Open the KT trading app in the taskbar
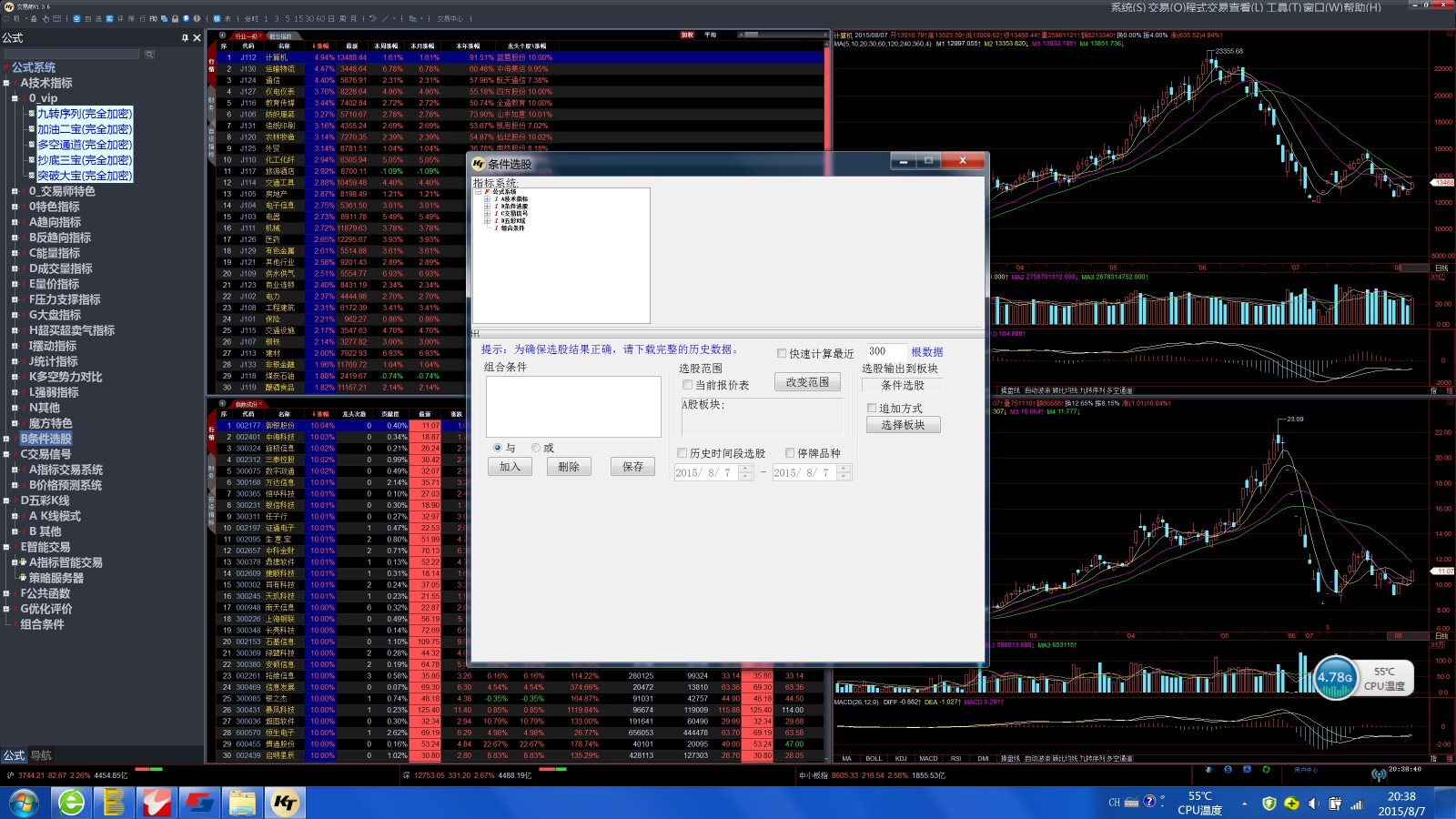Viewport: 1456px width, 819px height. [x=285, y=803]
